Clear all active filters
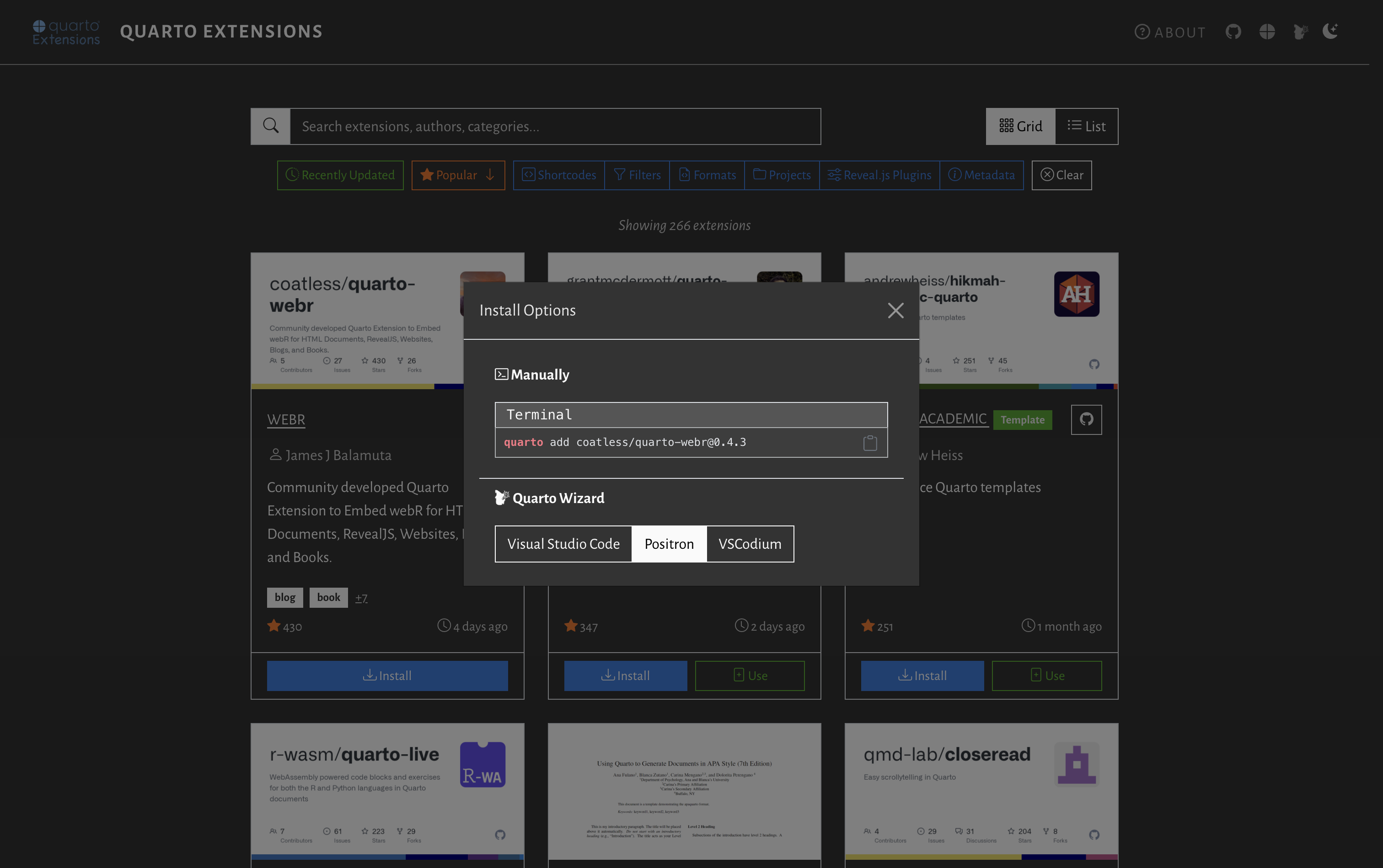Viewport: 1383px width, 868px height. [1061, 175]
